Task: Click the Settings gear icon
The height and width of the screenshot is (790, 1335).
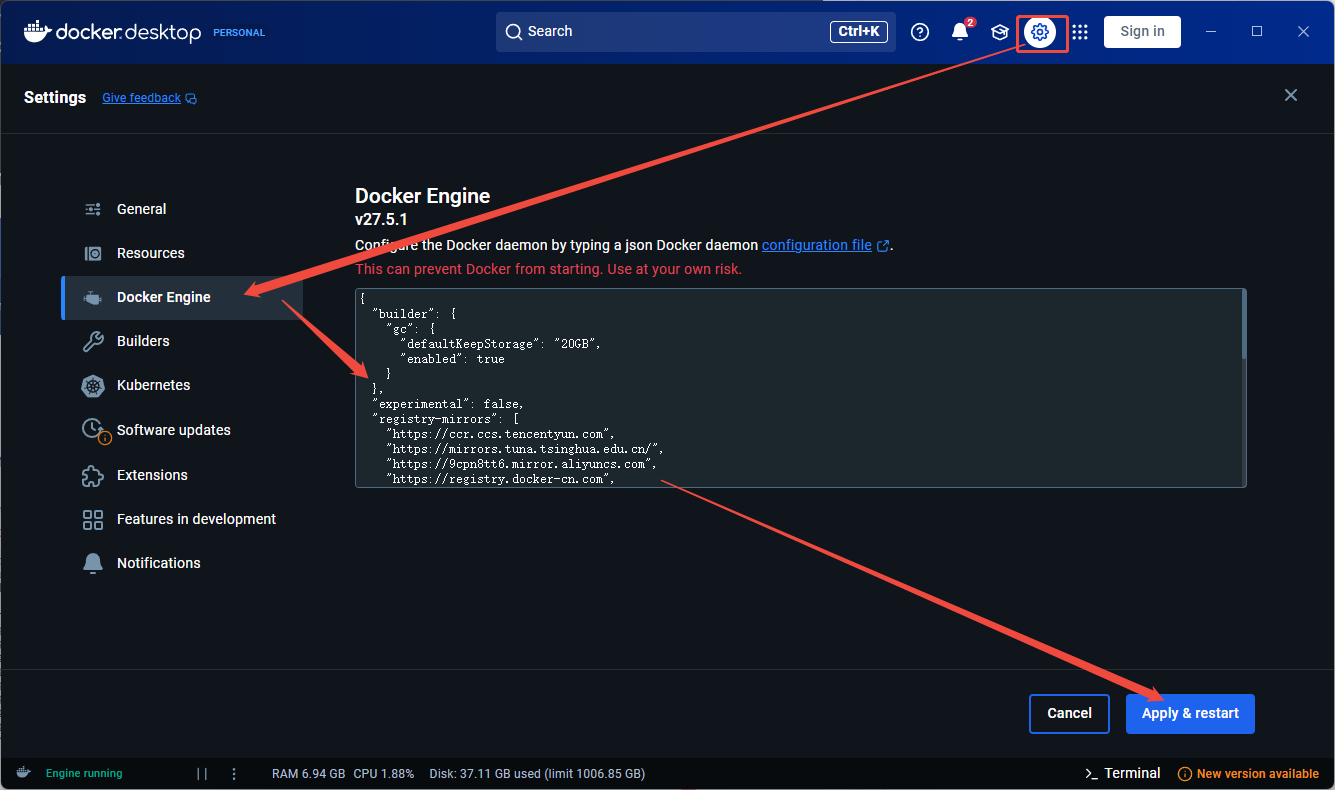Action: pos(1040,32)
